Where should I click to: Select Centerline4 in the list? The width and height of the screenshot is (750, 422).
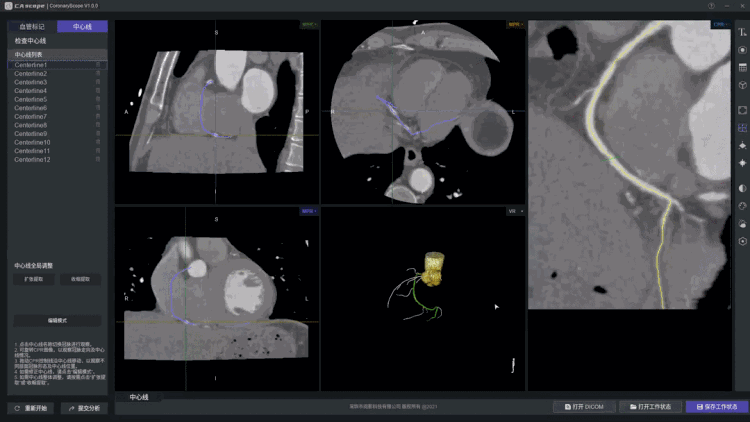pyautogui.click(x=57, y=90)
